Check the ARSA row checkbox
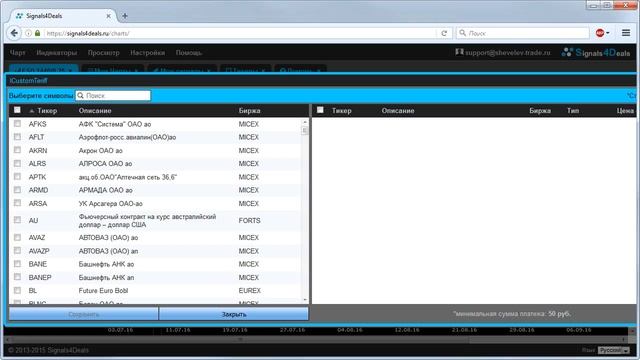This screenshot has width=640, height=360. click(17, 203)
